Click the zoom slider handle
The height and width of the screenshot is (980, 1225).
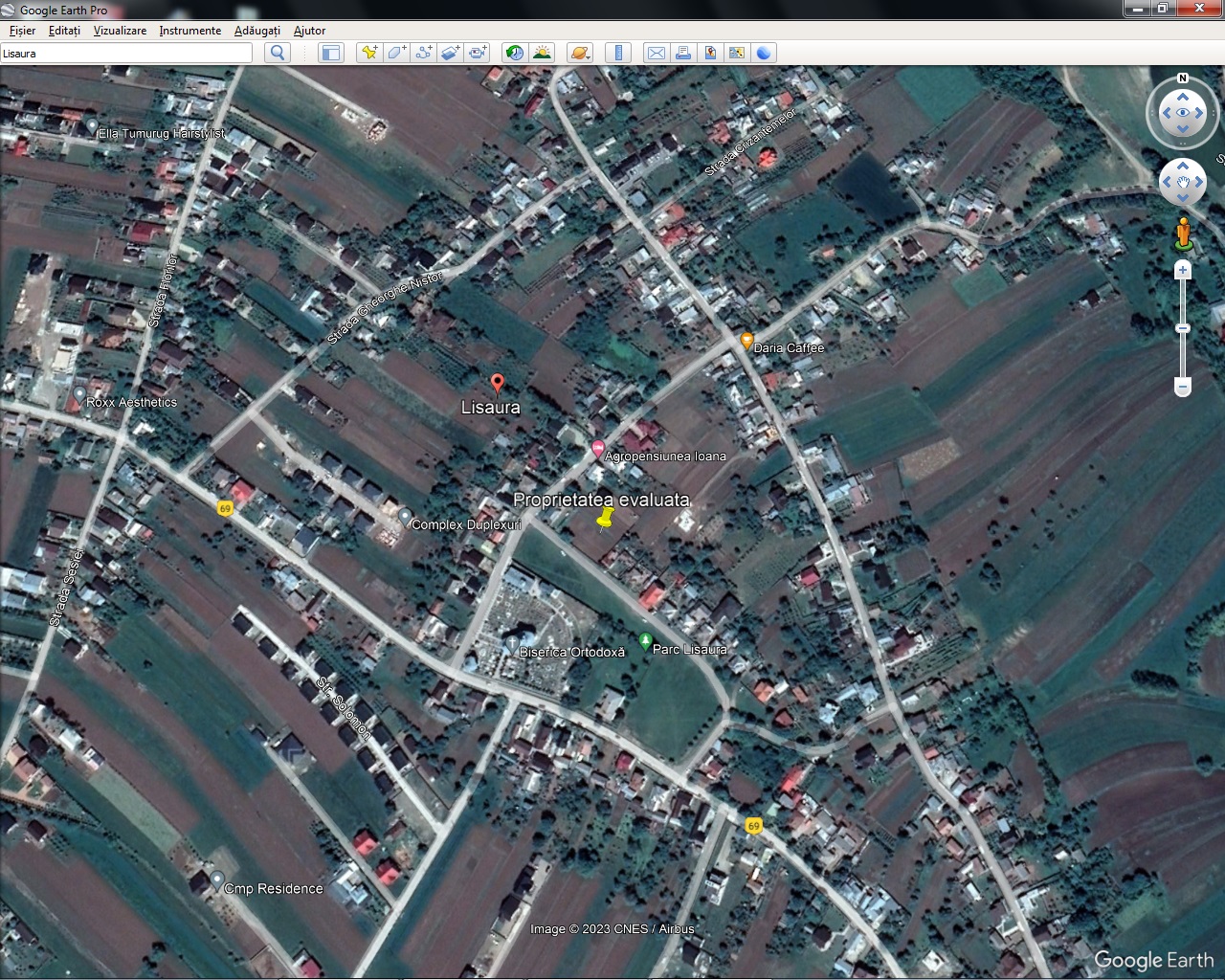pos(1183,328)
